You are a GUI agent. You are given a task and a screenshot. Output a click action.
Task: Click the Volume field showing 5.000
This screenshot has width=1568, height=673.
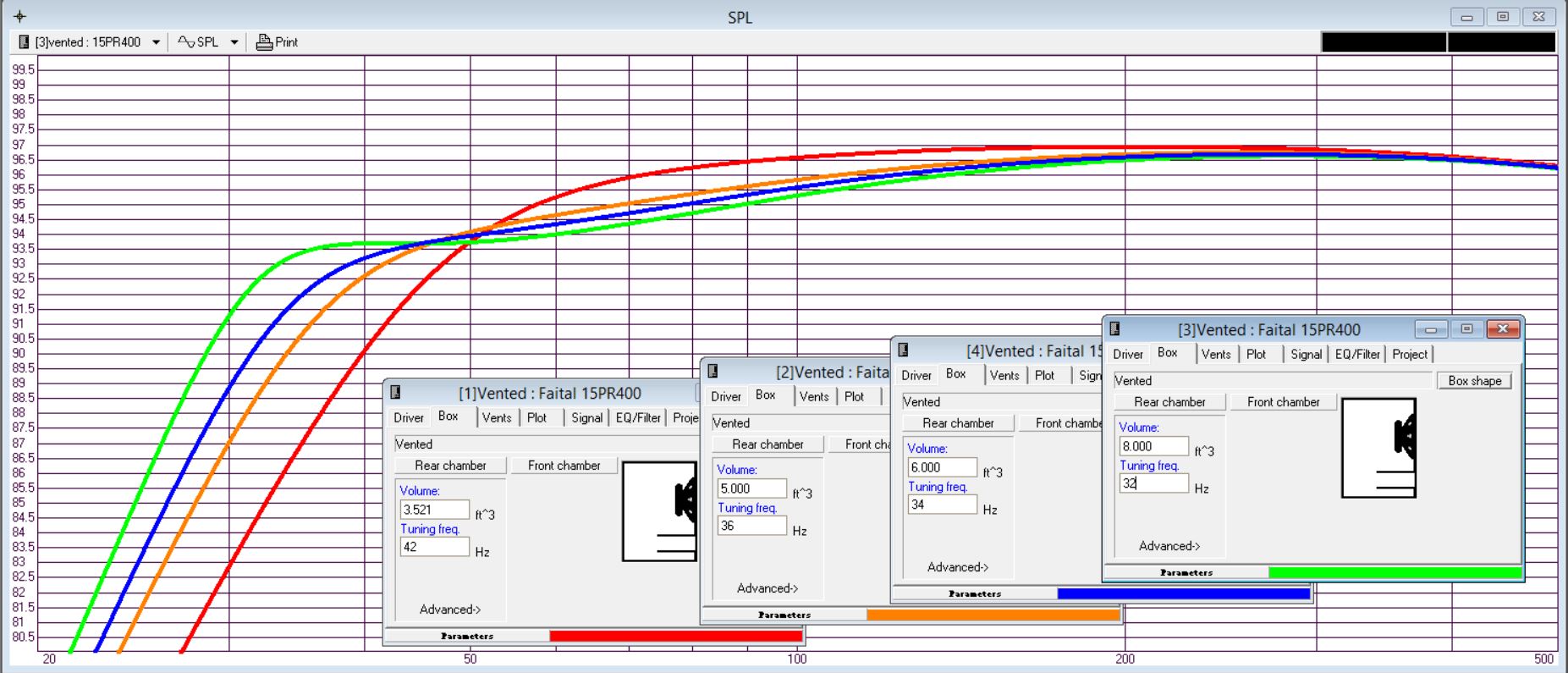pos(752,488)
